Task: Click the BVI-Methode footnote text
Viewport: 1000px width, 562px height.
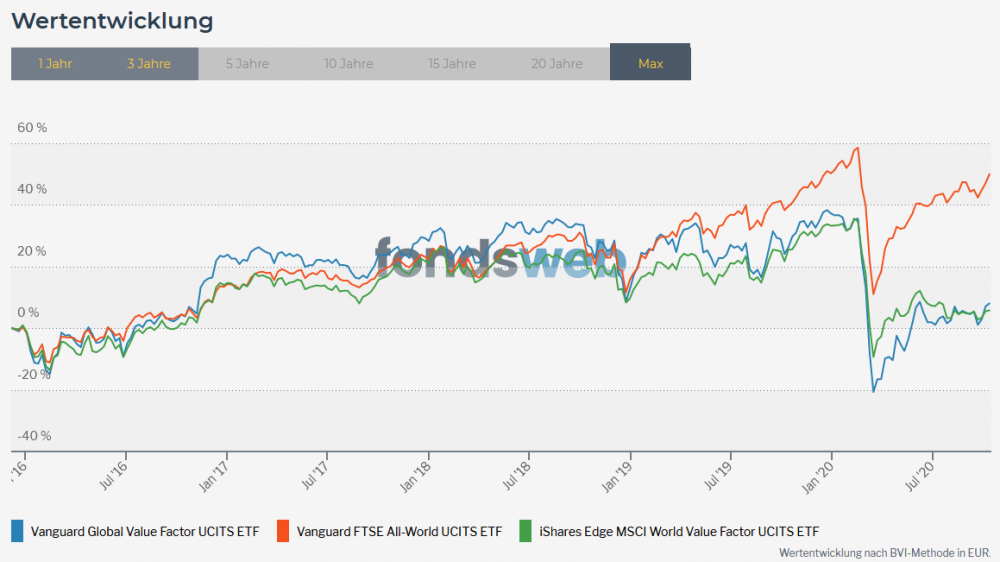Action: 884,551
